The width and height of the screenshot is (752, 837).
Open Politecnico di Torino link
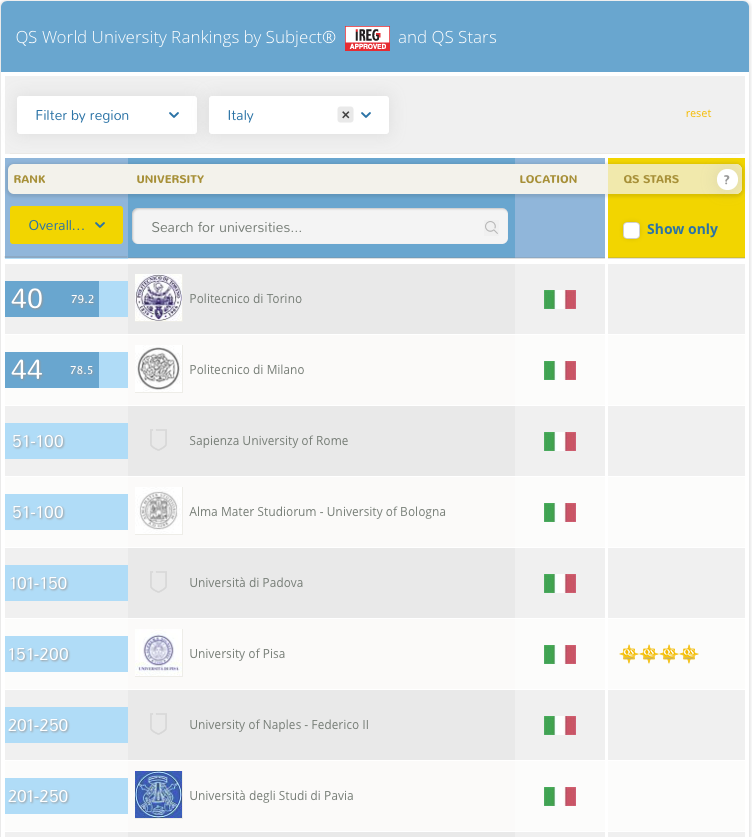point(246,298)
